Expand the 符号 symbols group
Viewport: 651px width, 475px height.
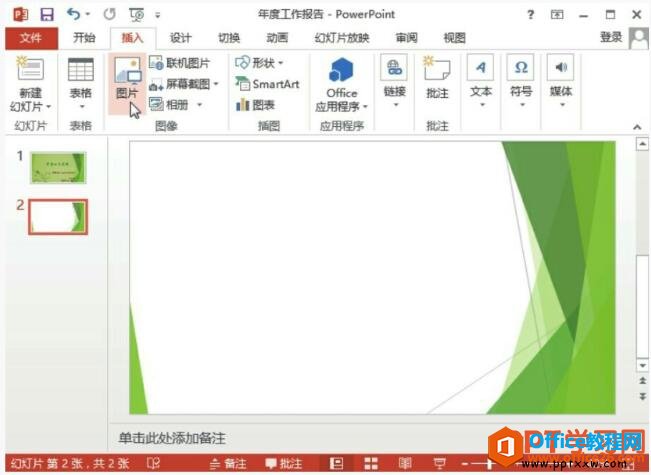pyautogui.click(x=521, y=81)
